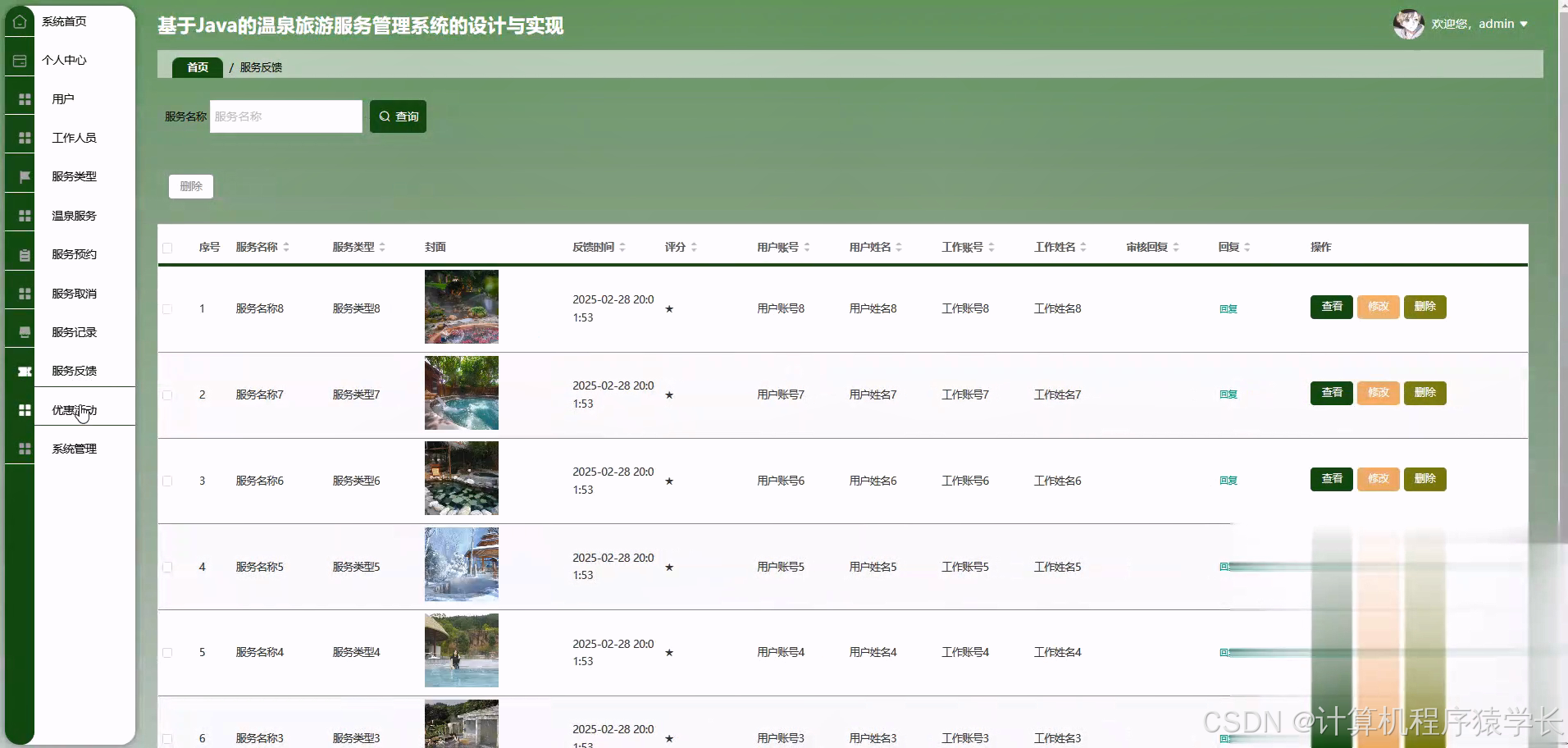The image size is (1568, 748).
Task: Click the 回复 link in row 服务名称7
Action: point(1228,395)
